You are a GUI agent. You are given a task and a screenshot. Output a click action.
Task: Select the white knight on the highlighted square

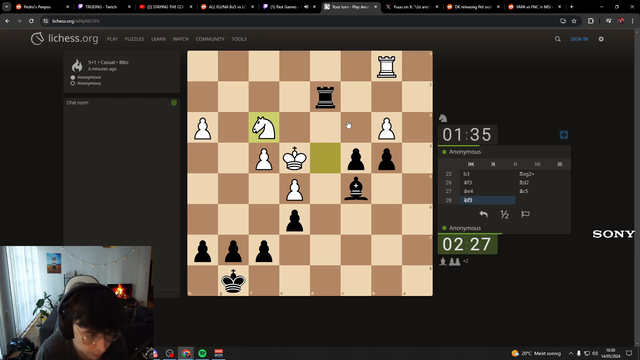coord(264,127)
